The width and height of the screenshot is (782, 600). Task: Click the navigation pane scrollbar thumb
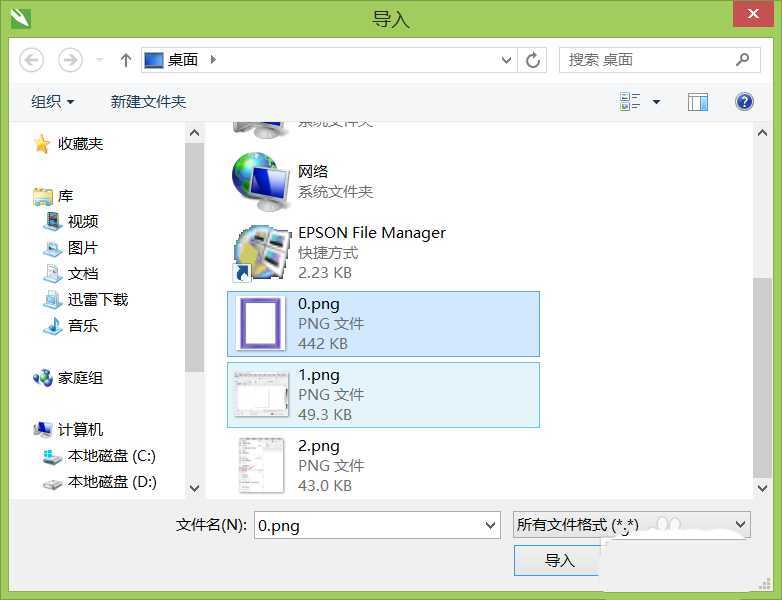click(x=195, y=257)
